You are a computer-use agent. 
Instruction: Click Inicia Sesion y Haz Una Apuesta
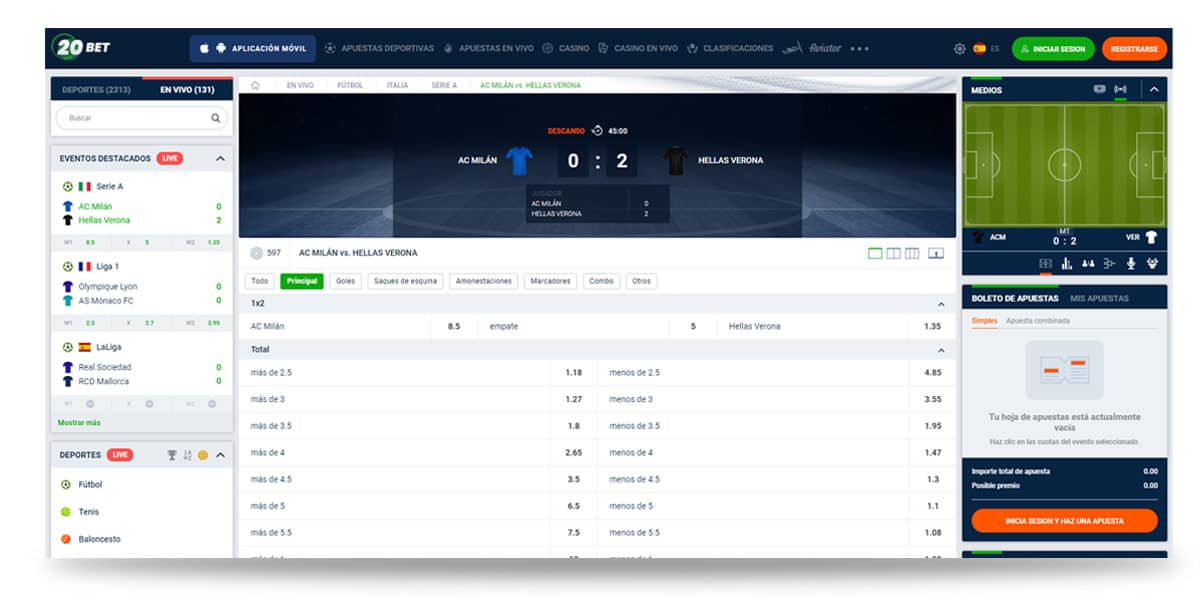(x=1065, y=521)
